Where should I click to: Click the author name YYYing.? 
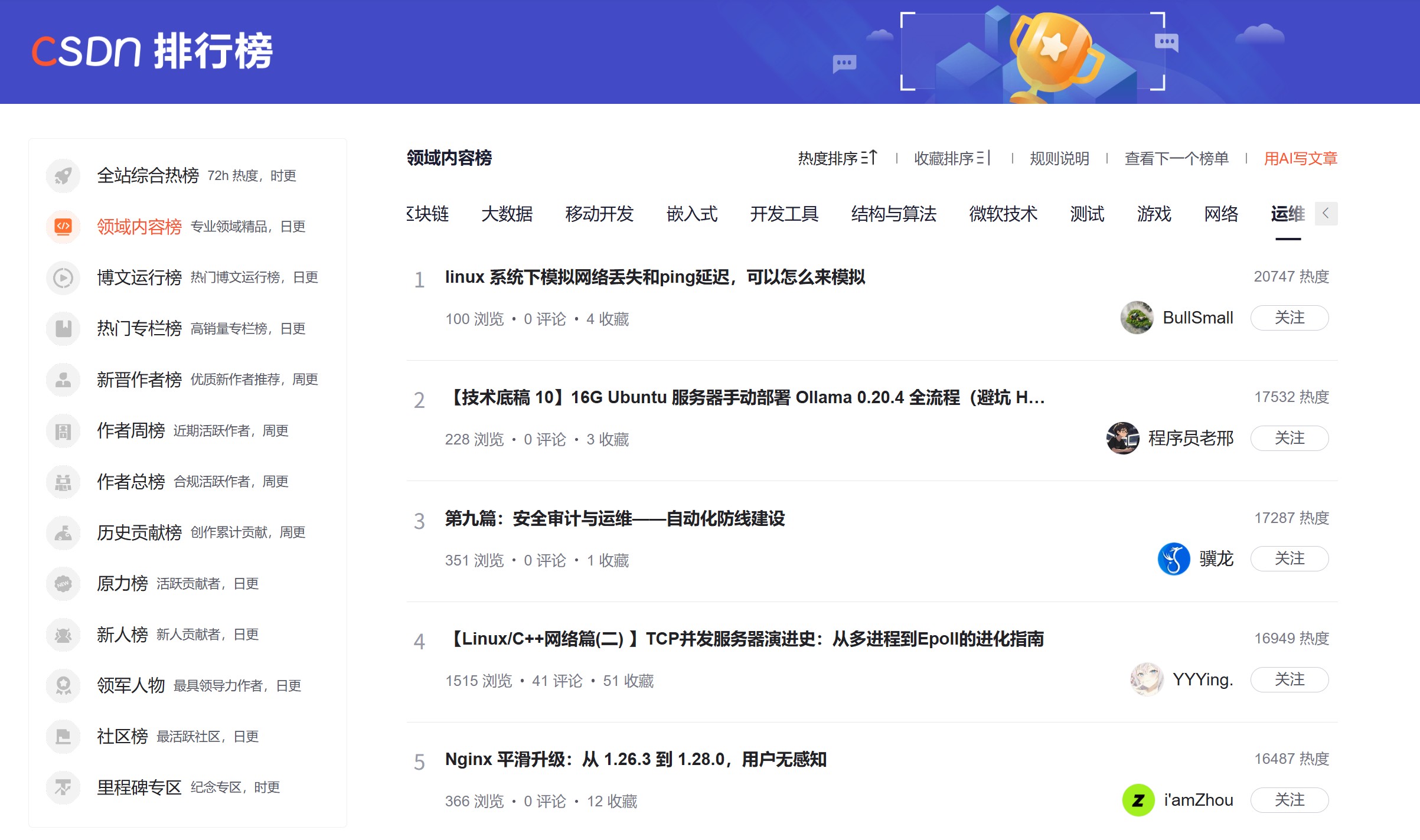click(1203, 679)
